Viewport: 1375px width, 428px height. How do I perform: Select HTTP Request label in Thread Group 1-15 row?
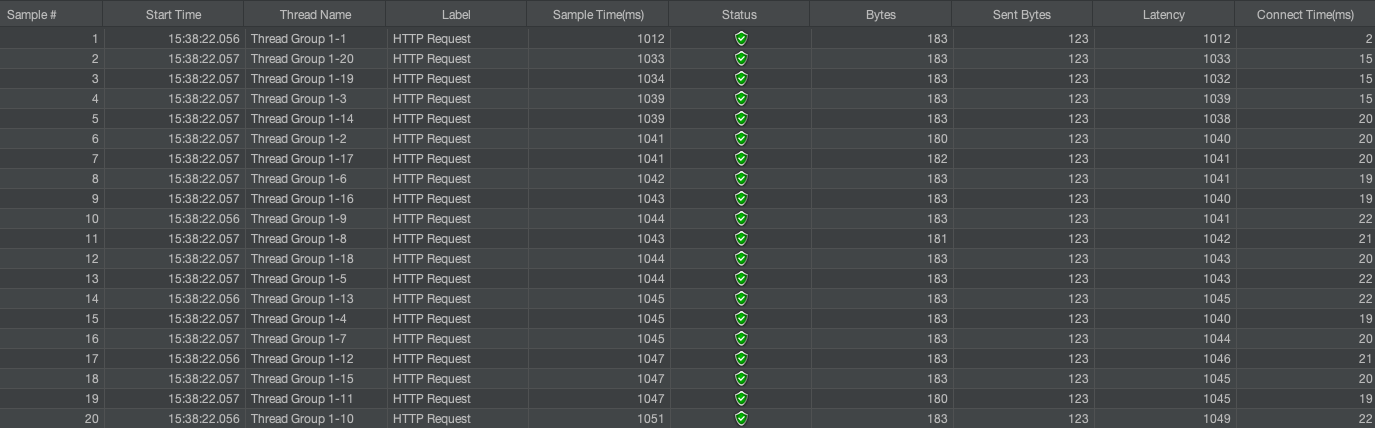tap(431, 379)
